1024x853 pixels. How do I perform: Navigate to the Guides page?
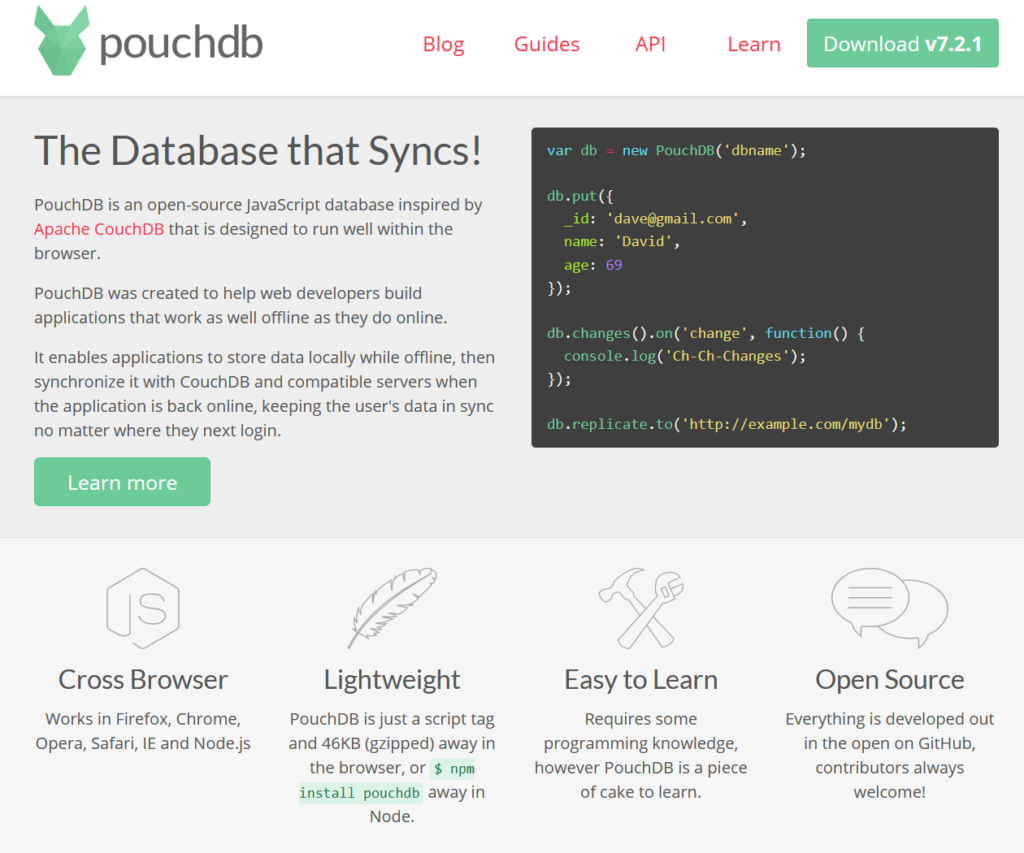(x=546, y=44)
